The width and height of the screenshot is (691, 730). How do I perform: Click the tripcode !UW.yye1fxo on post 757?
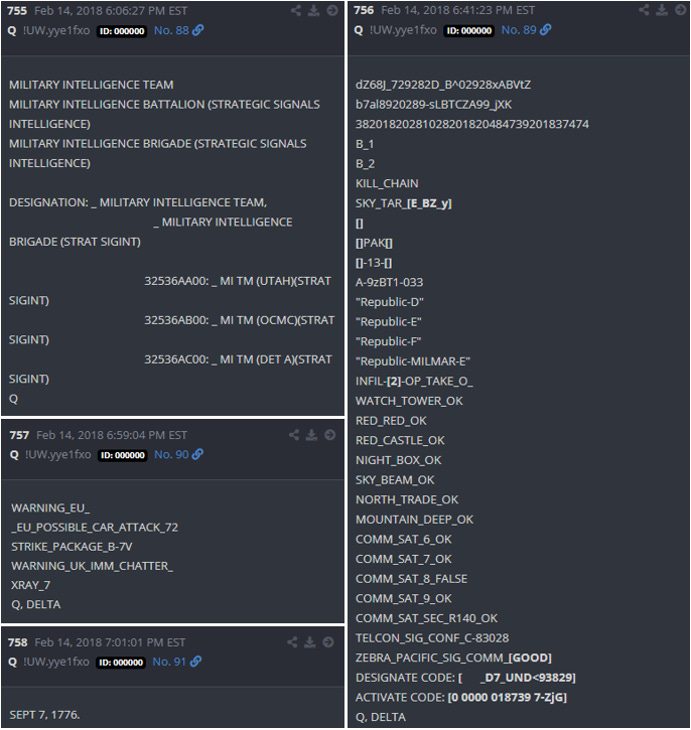58,455
